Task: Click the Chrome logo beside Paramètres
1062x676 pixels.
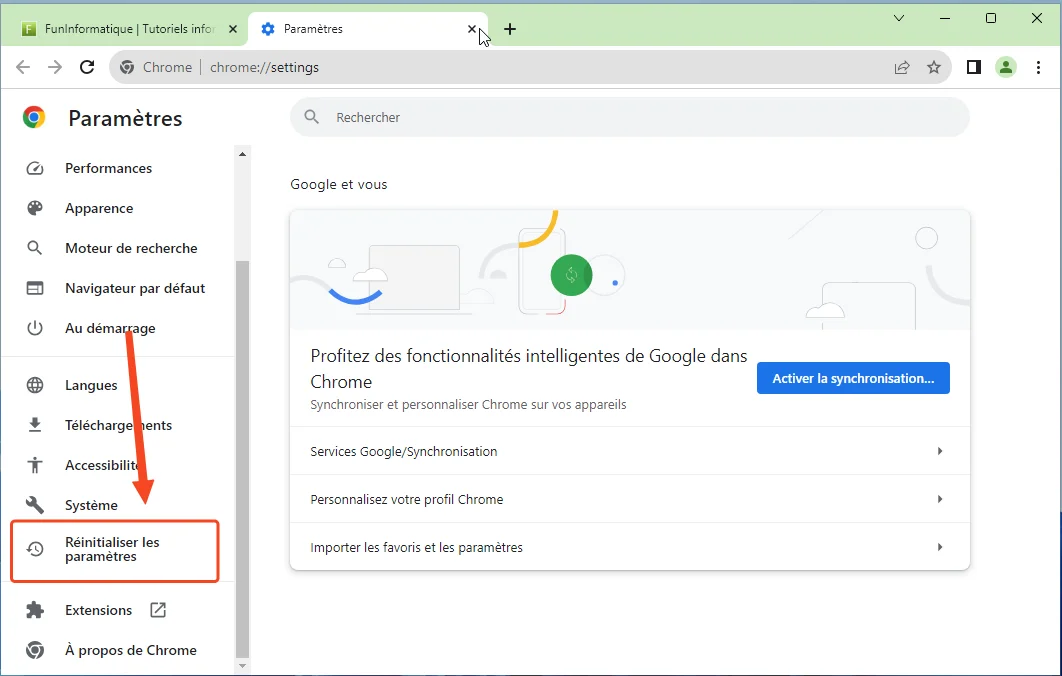Action: (34, 117)
